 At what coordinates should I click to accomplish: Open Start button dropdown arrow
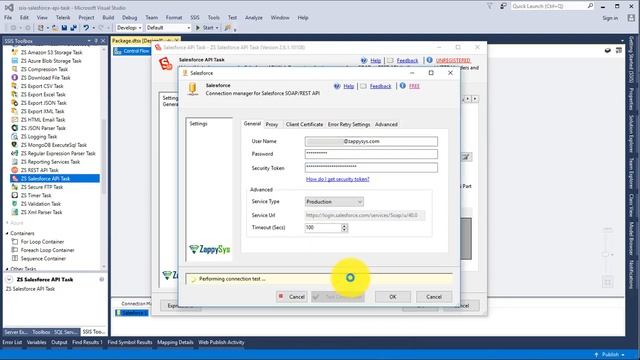click(217, 28)
